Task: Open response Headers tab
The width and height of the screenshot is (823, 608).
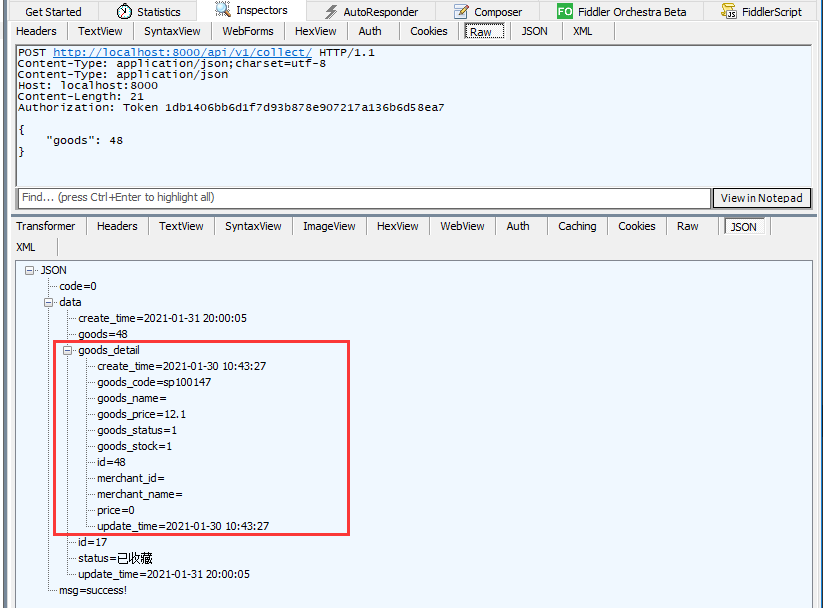Action: pyautogui.click(x=117, y=226)
